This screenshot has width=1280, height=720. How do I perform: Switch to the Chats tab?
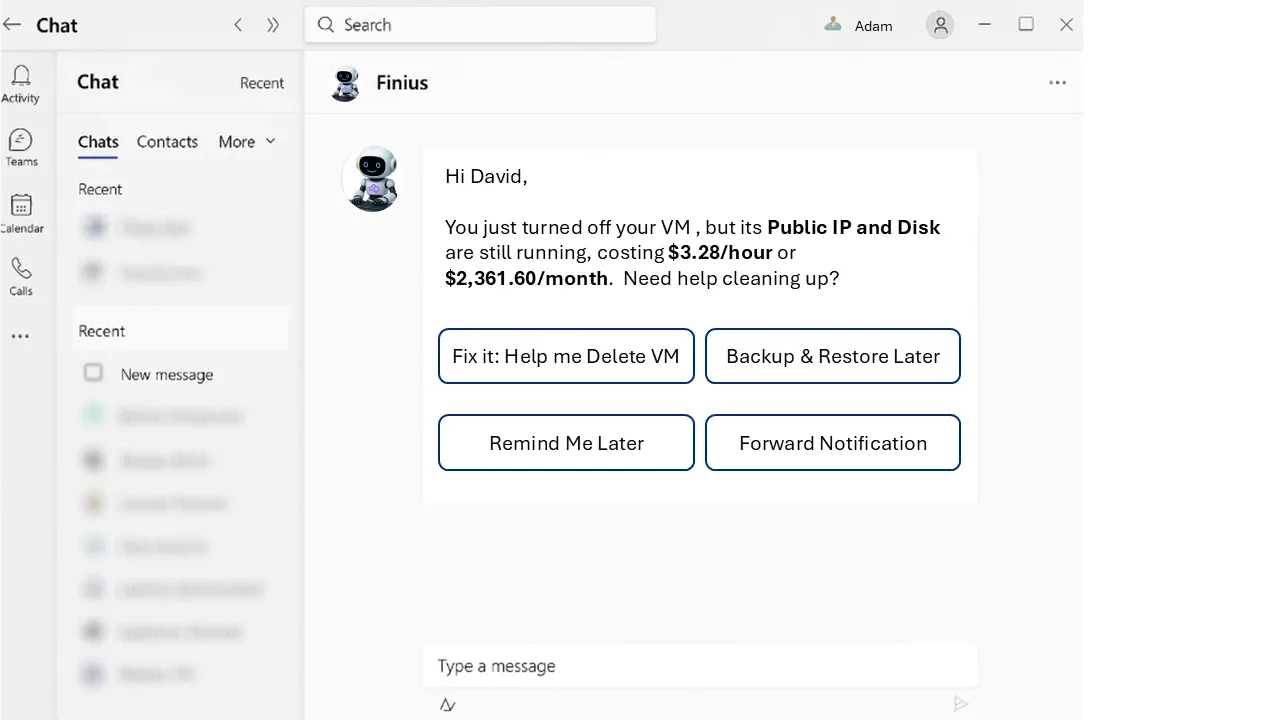tap(98, 142)
